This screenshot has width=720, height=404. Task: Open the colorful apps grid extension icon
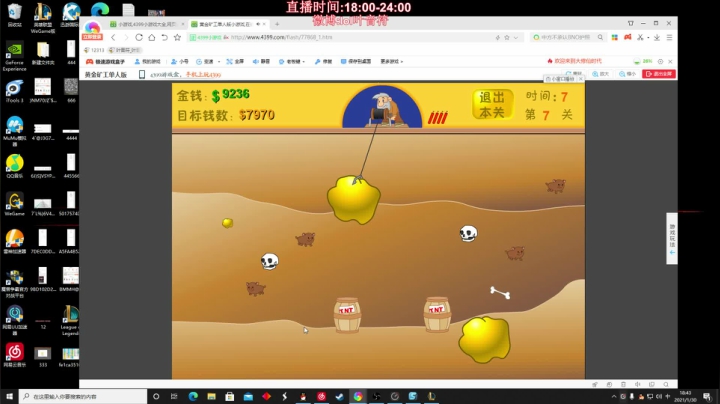[x=614, y=37]
